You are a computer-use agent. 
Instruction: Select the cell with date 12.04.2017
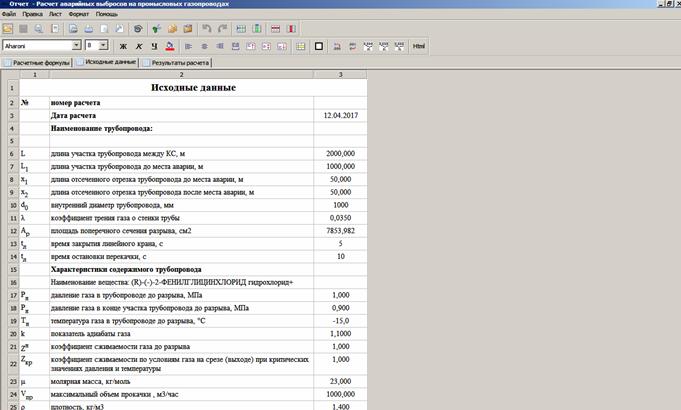point(340,115)
